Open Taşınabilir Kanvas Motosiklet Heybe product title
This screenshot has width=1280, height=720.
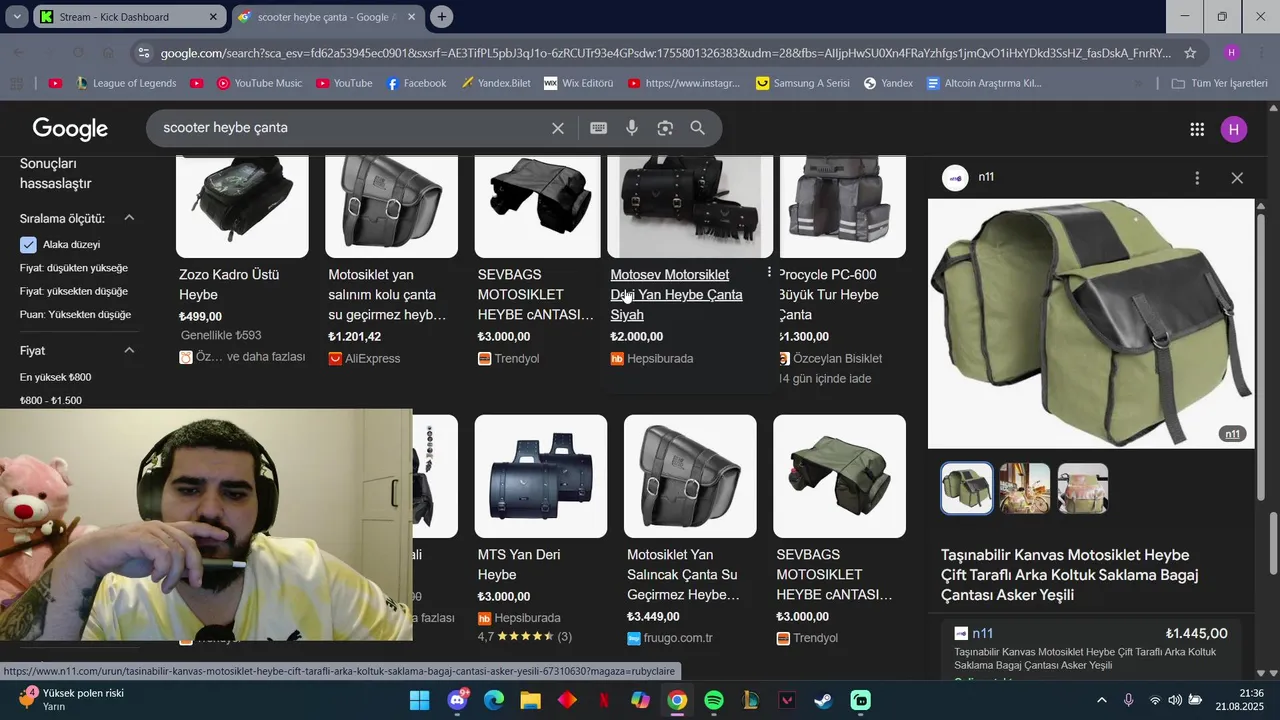coord(1070,575)
